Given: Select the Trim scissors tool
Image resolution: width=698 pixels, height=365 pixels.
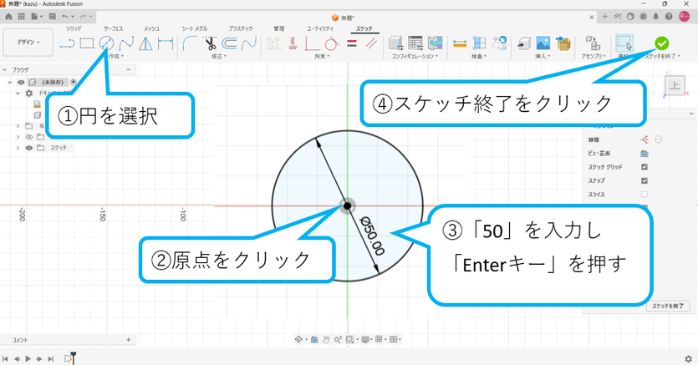Looking at the screenshot, I should point(210,43).
